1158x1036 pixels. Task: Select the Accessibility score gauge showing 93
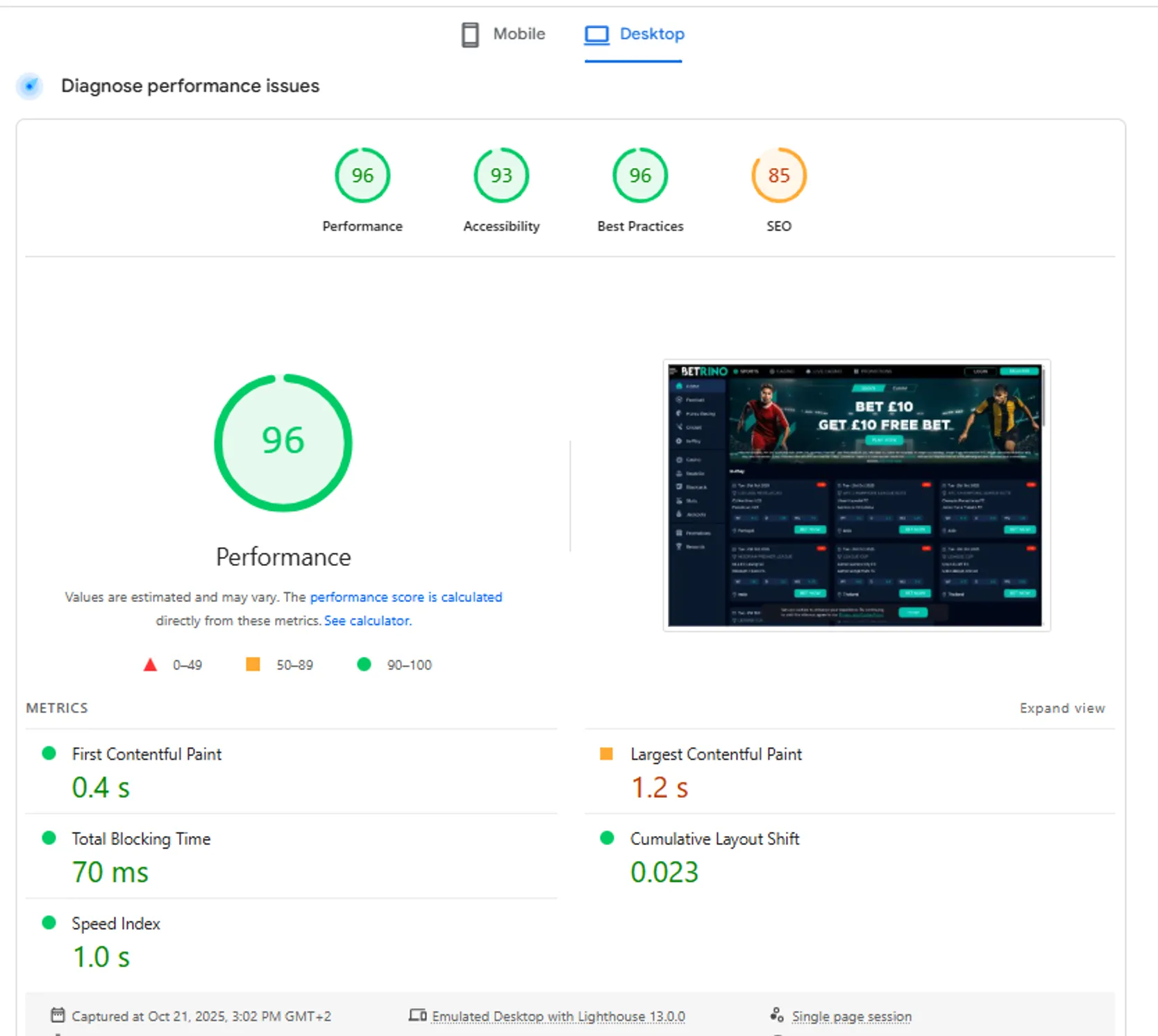[x=501, y=175]
